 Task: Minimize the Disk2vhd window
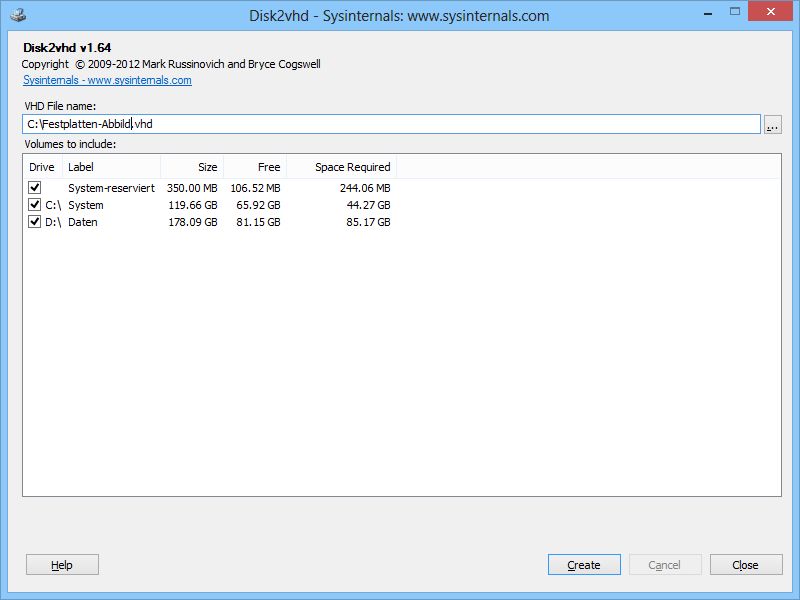tap(708, 12)
